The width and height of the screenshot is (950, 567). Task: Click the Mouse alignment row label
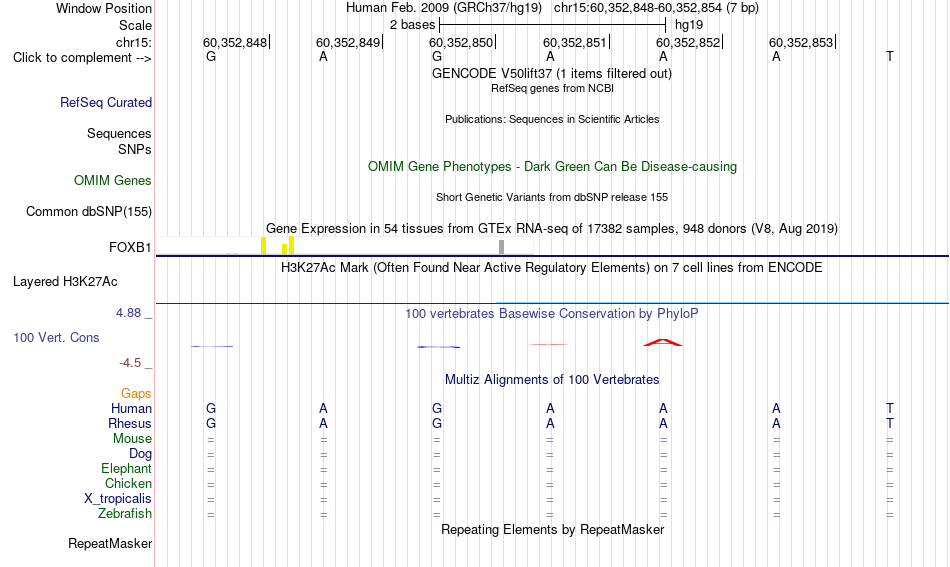click(x=132, y=439)
